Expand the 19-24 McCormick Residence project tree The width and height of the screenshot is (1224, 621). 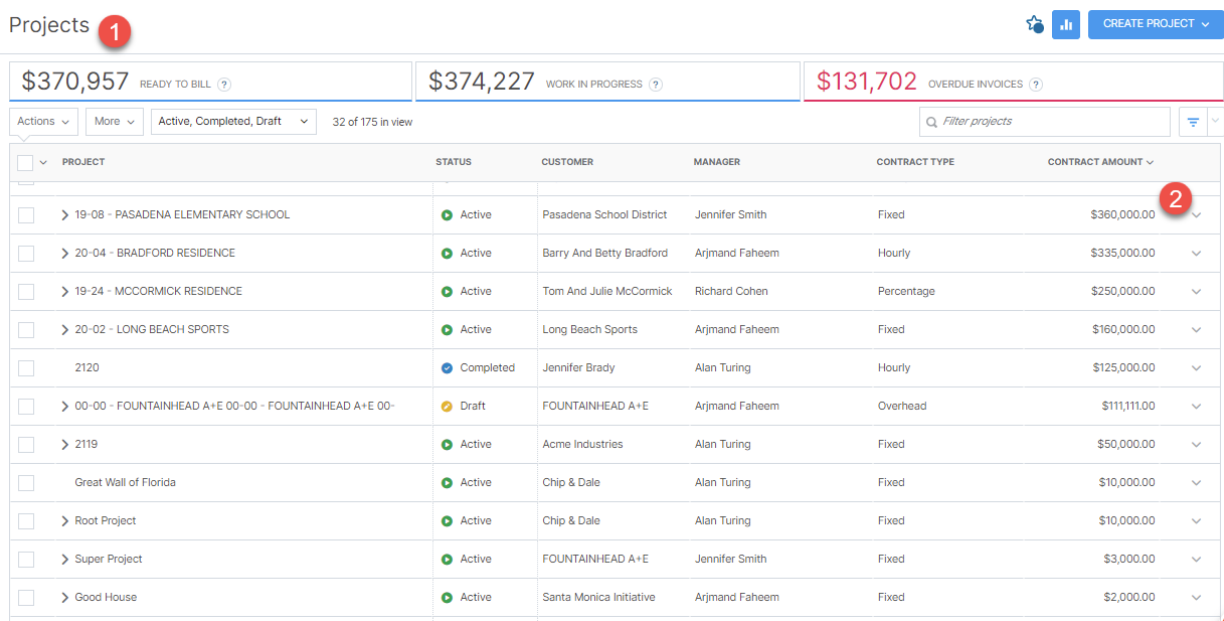click(65, 292)
